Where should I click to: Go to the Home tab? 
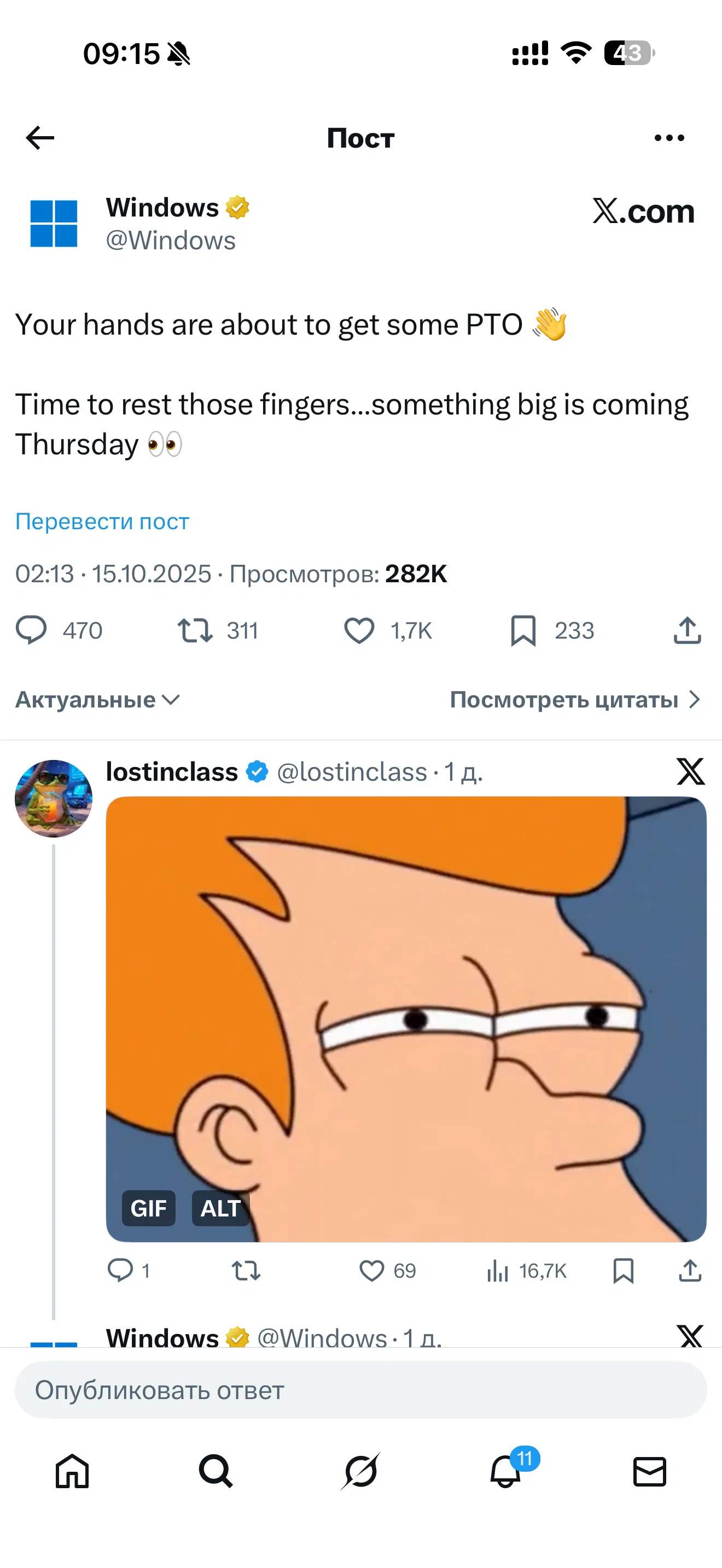(72, 1472)
